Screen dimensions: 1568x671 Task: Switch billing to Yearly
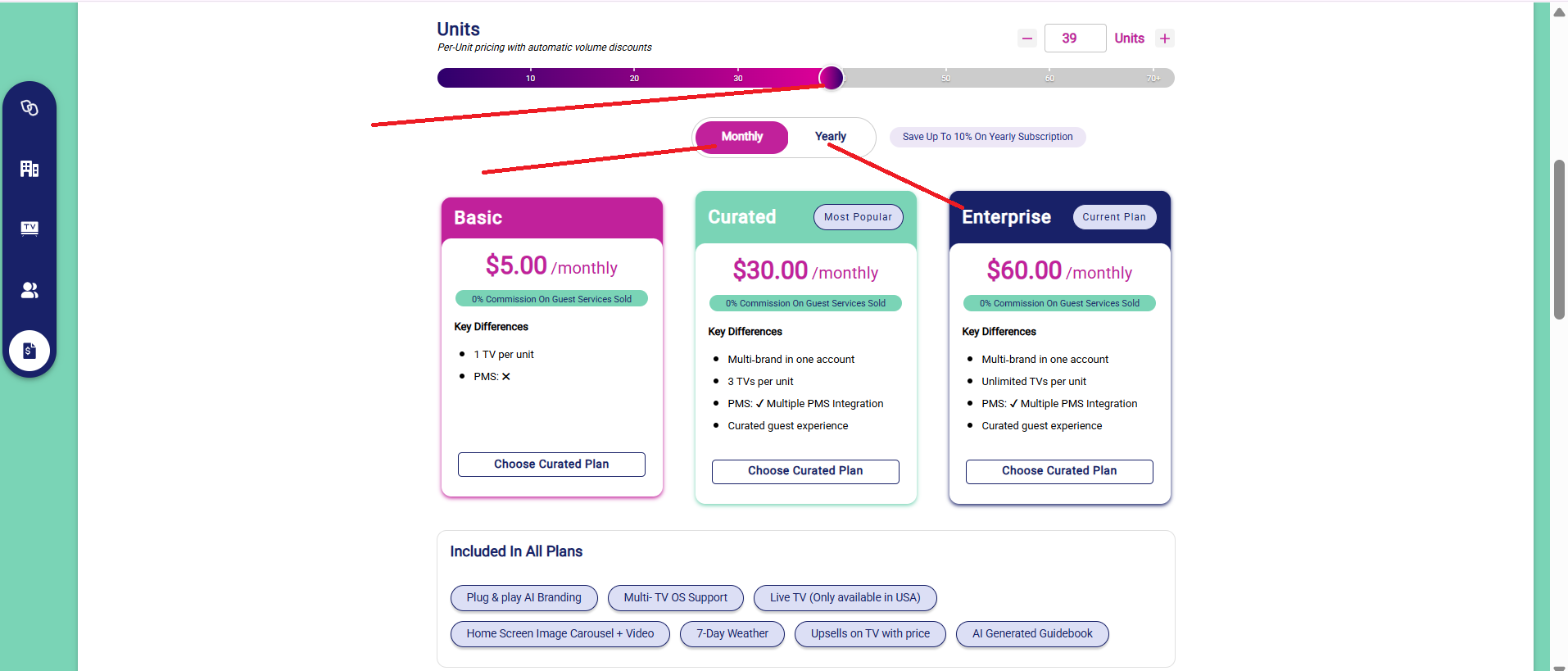(831, 137)
